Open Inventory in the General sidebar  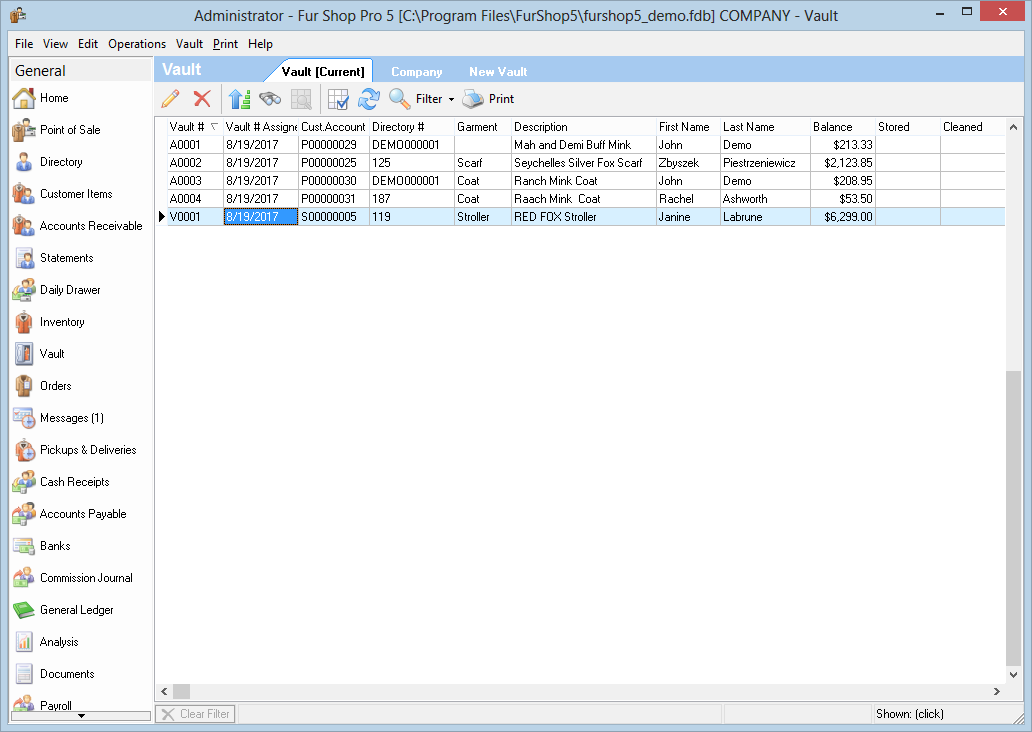[x=62, y=322]
